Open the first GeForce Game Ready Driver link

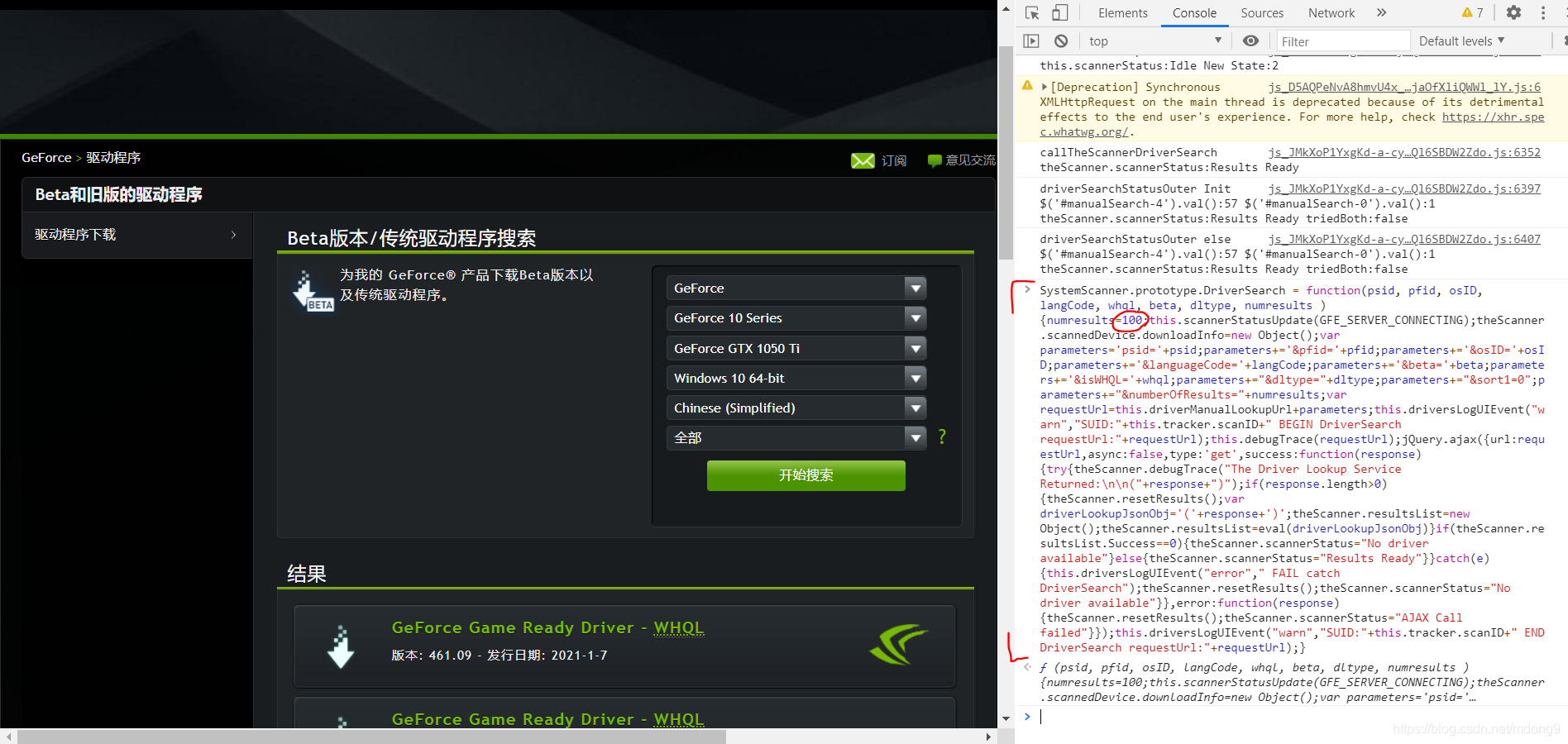(x=547, y=628)
